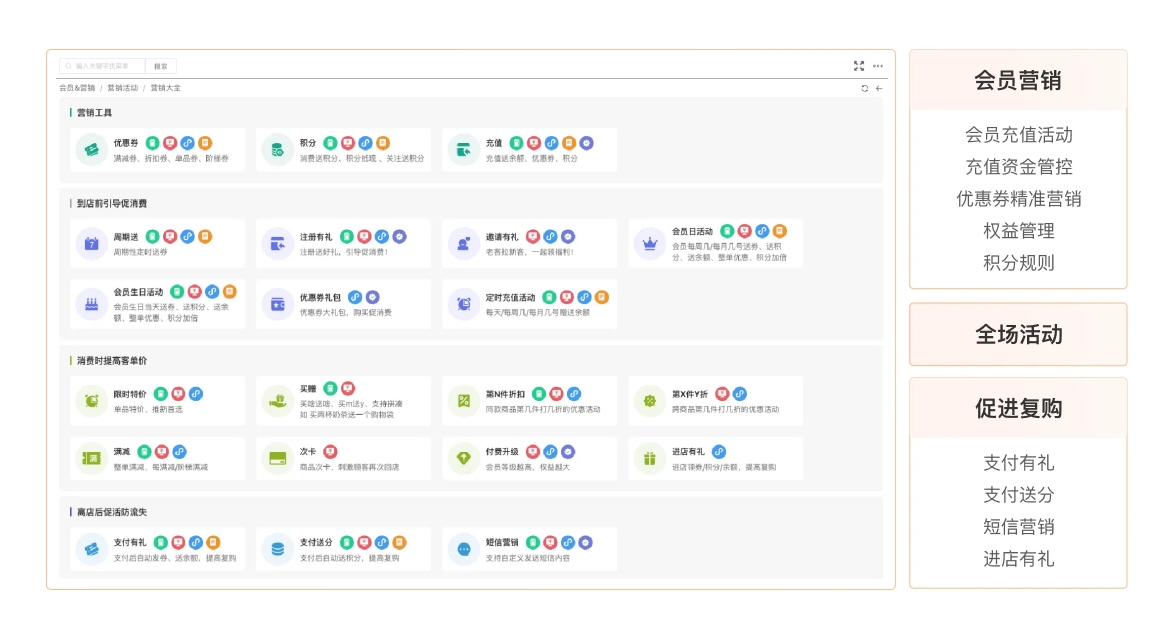
Task: Select the 周期送 calendar icon
Action: pos(92,244)
